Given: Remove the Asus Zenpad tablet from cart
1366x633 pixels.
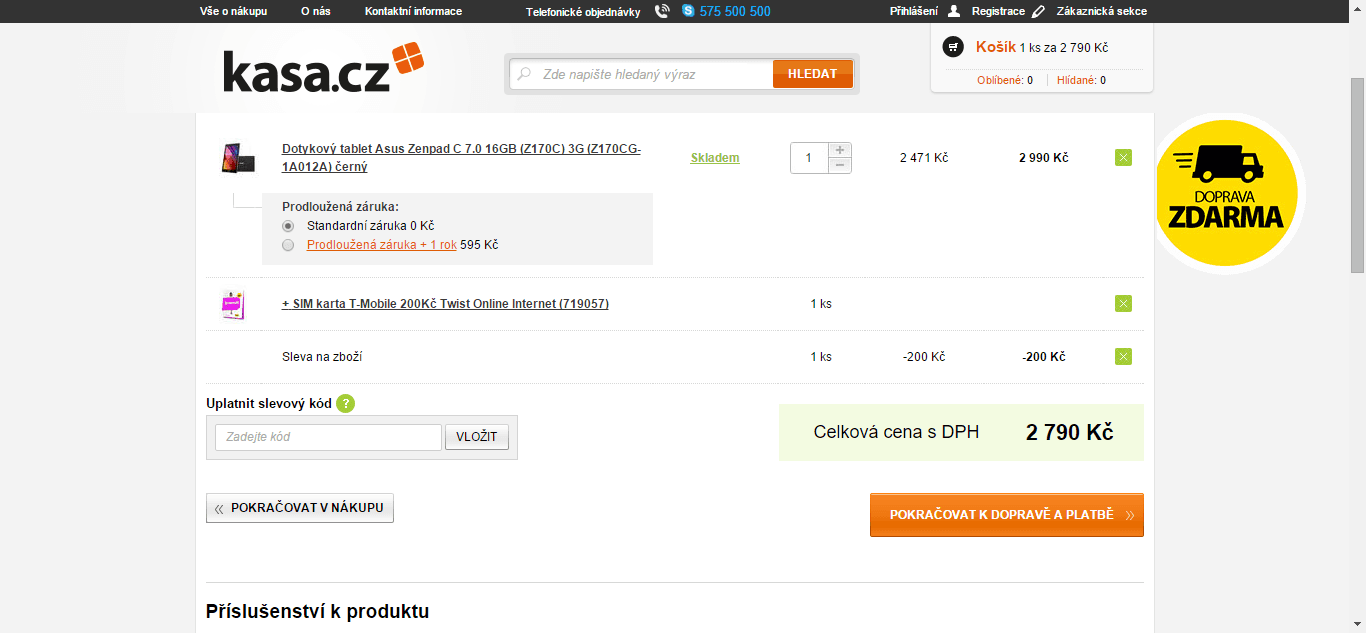Looking at the screenshot, I should click(x=1123, y=157).
